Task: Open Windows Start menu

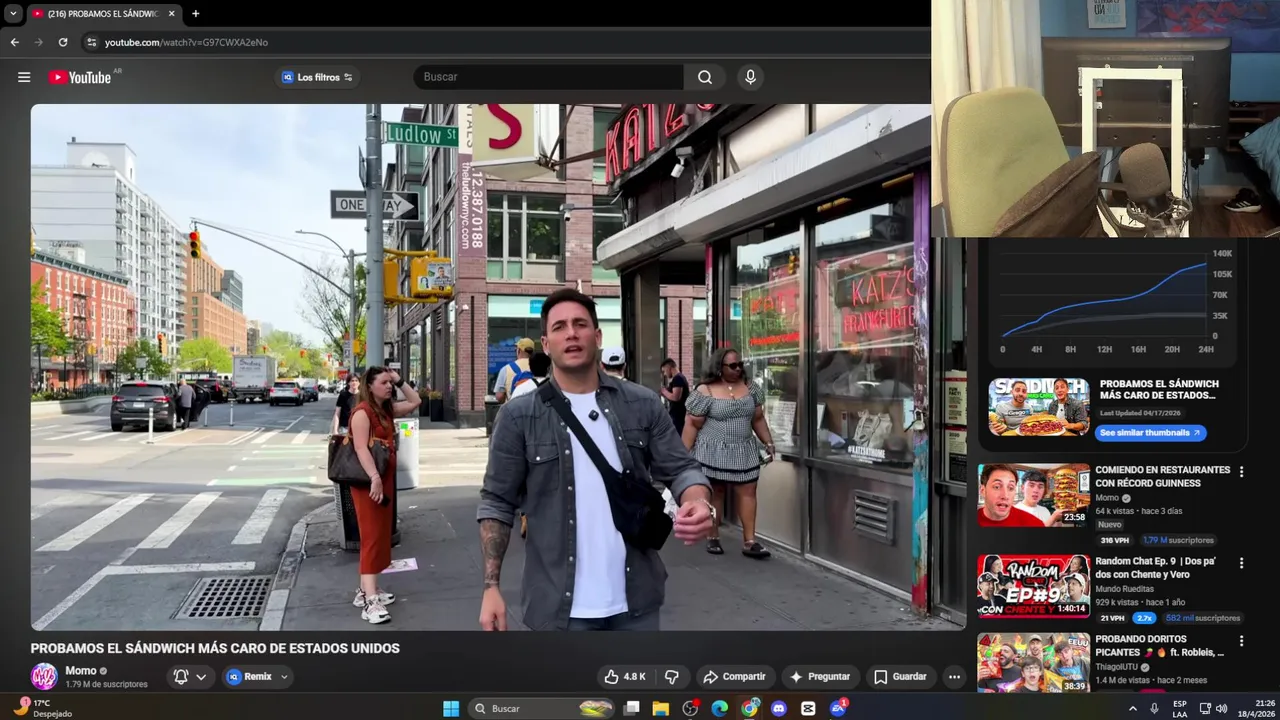Action: tap(451, 708)
